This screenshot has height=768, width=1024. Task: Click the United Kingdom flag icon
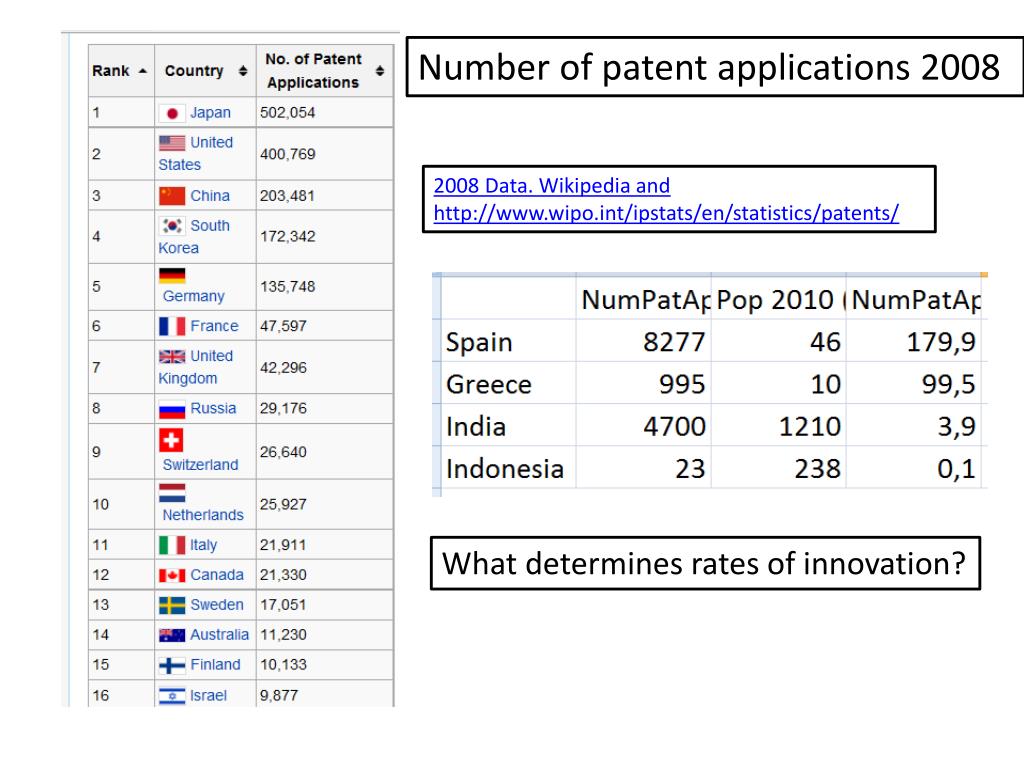pyautogui.click(x=172, y=357)
